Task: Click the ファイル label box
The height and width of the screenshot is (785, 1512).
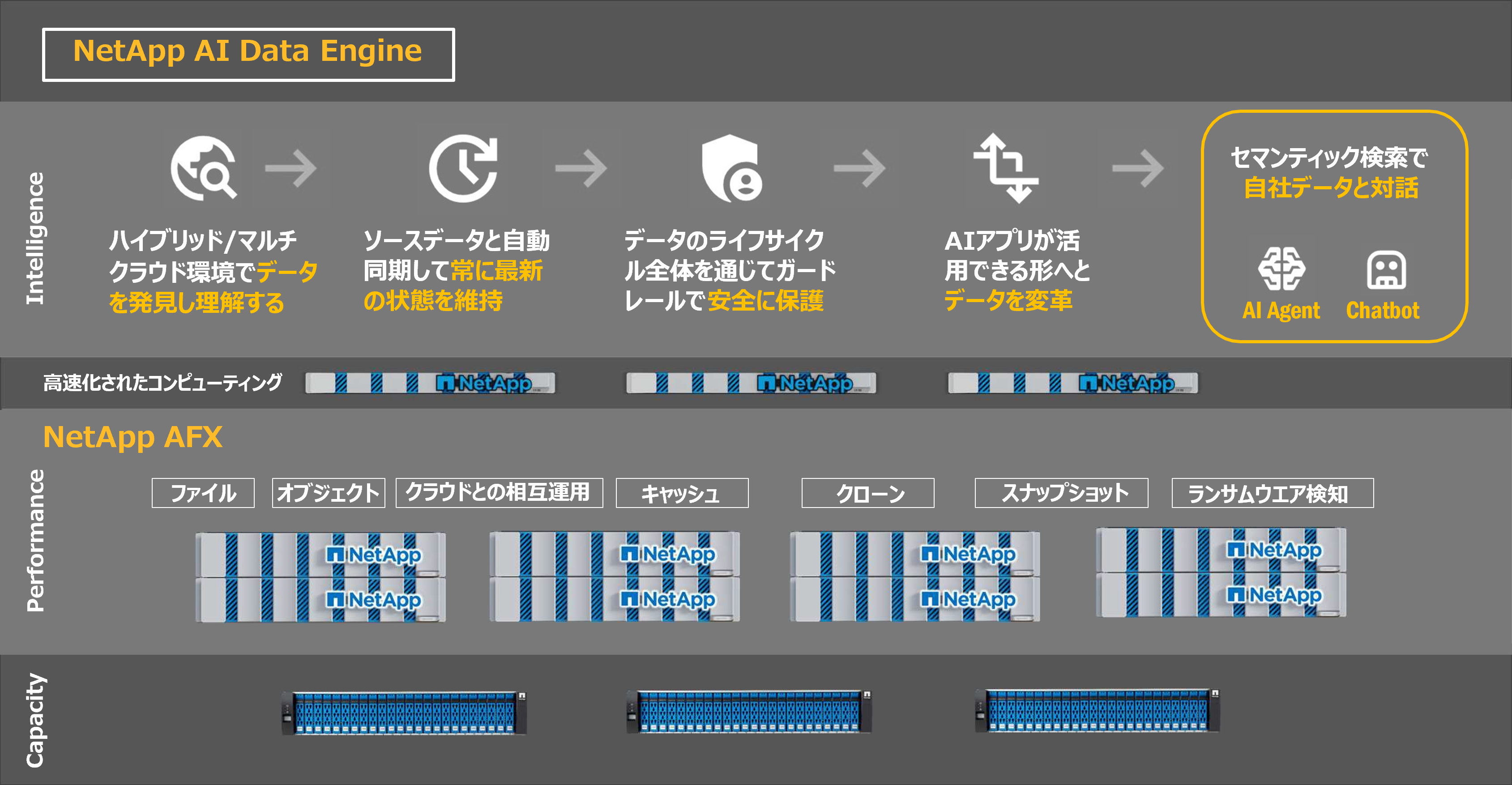Action: tap(203, 493)
